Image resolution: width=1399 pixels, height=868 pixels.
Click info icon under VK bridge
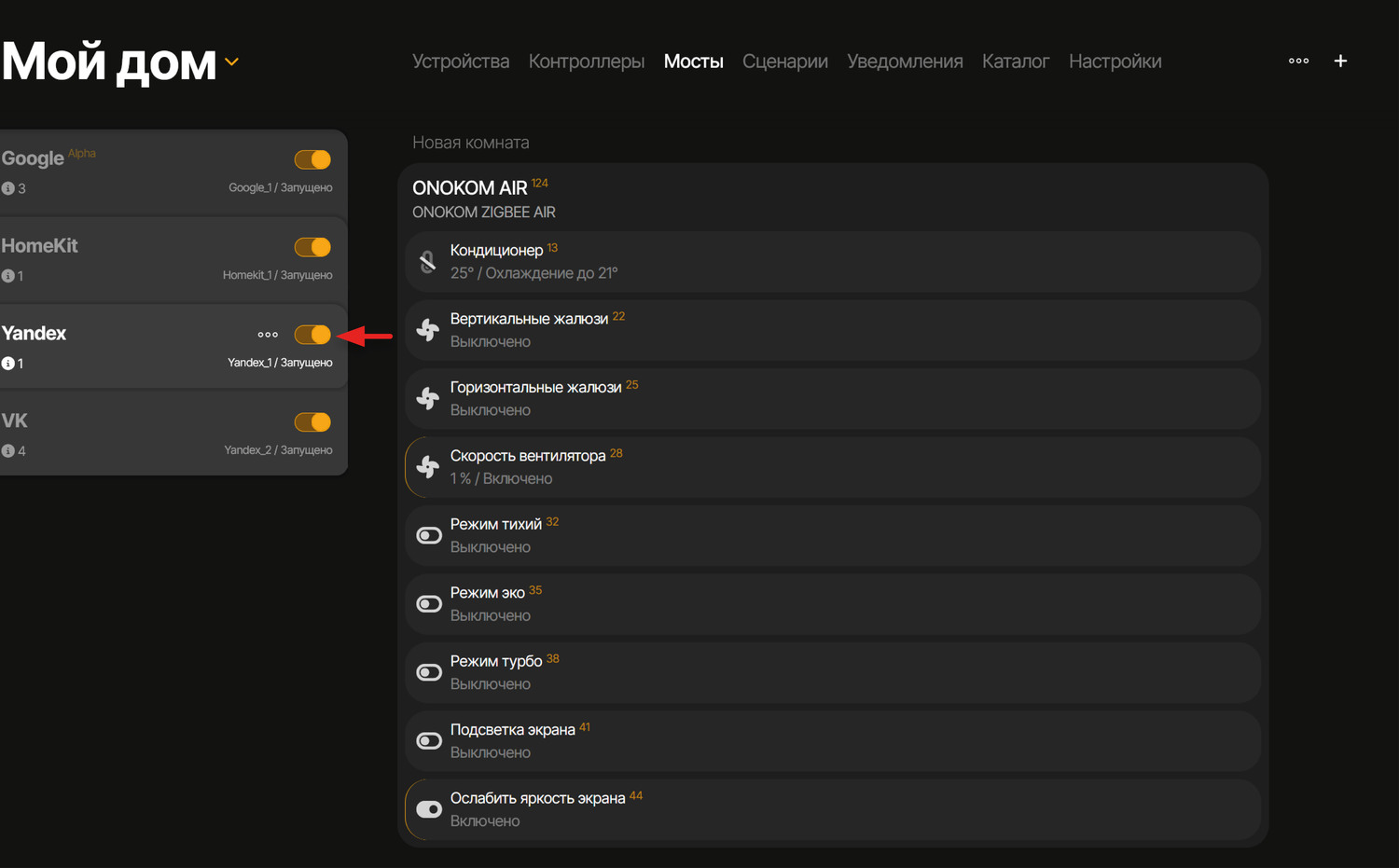8,451
